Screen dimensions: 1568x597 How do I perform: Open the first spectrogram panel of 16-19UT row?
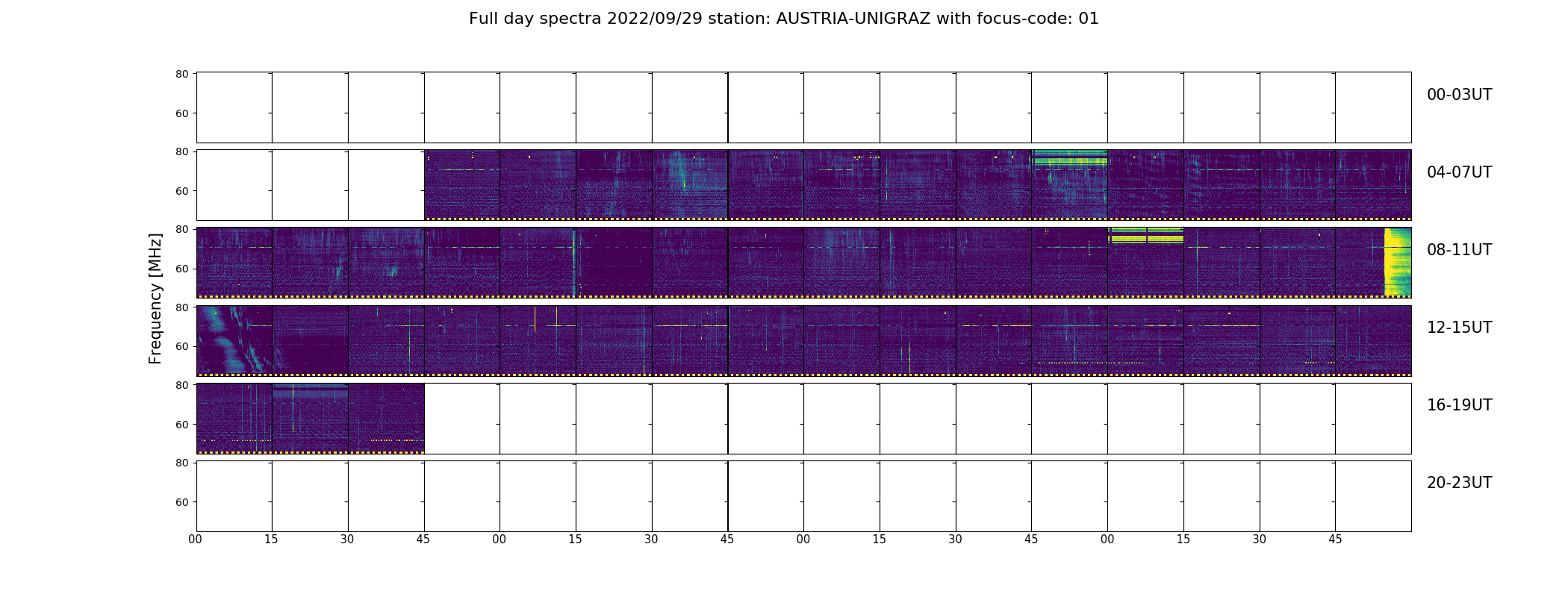click(x=234, y=418)
